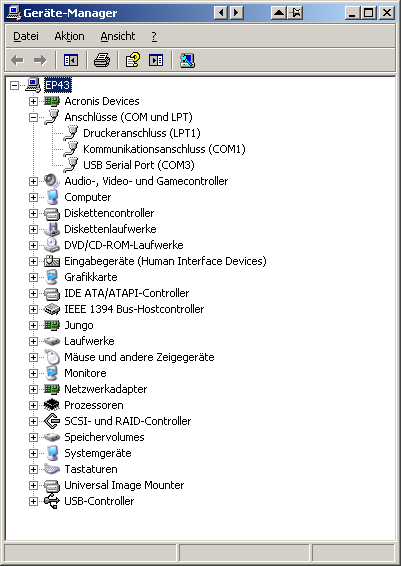This screenshot has width=401, height=566.
Task: Toggle the console tree pane toolbar icon
Action: point(71,60)
